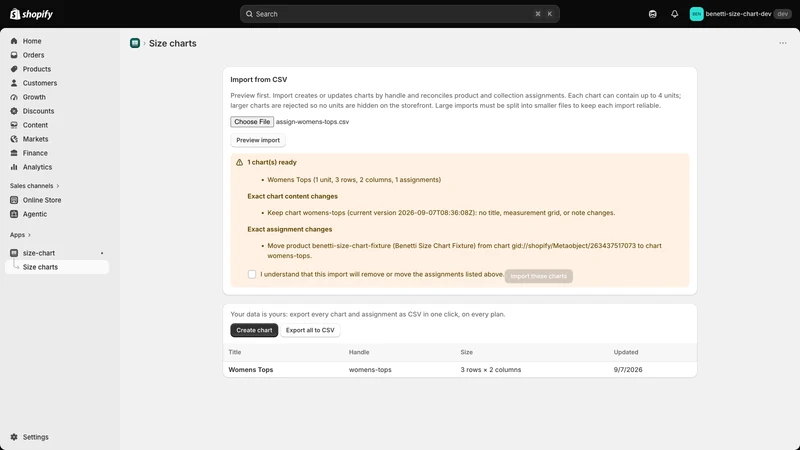Viewport: 800px width, 450px height.
Task: Click the size-chart app icon in sidebar
Action: [14, 253]
